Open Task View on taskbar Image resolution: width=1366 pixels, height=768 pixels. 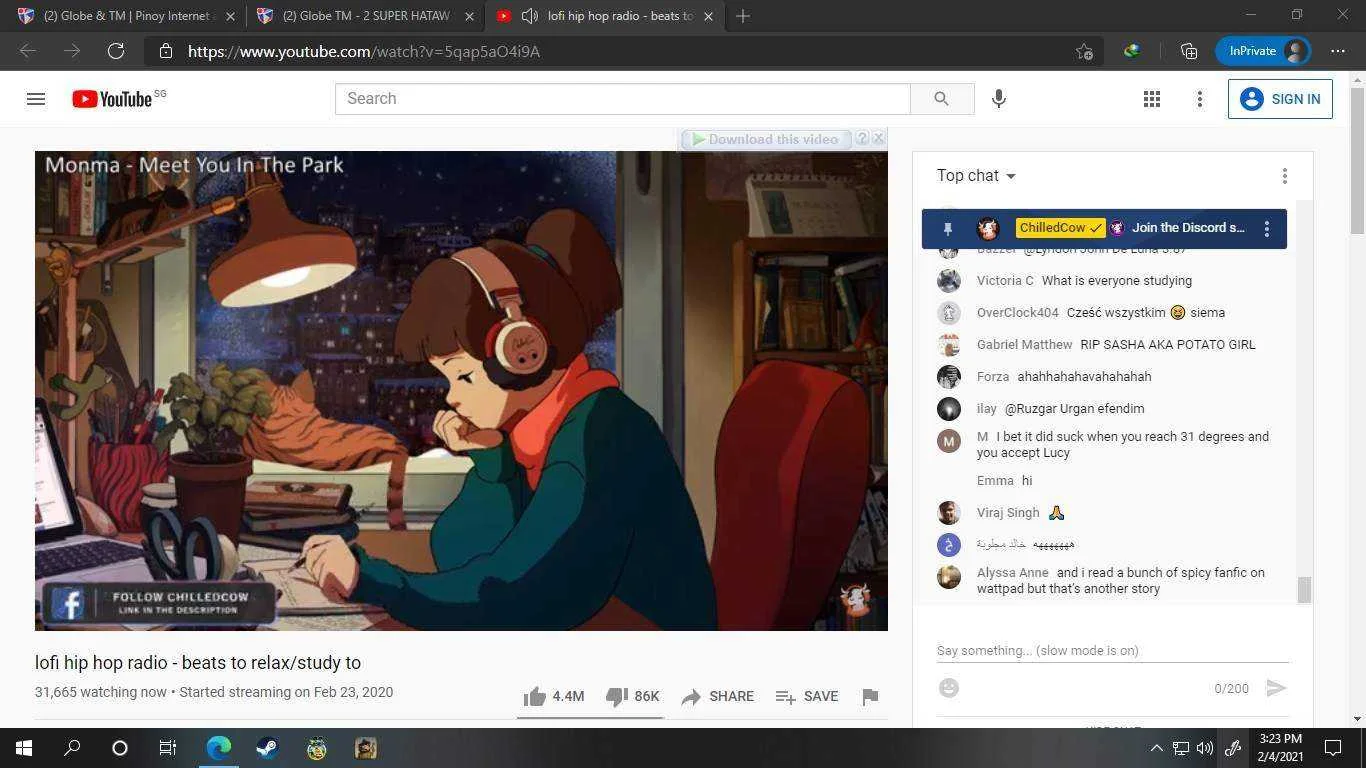pyautogui.click(x=168, y=748)
